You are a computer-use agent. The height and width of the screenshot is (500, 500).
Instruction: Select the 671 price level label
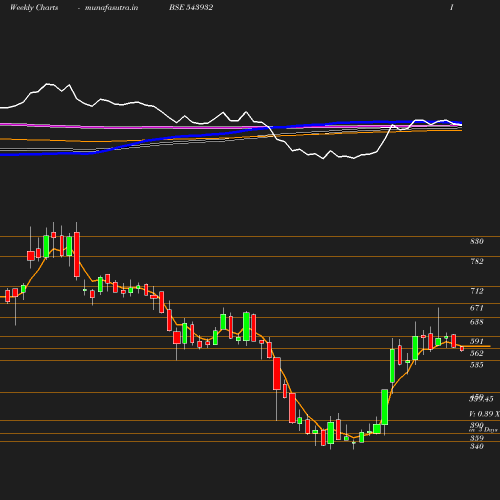coord(477,308)
